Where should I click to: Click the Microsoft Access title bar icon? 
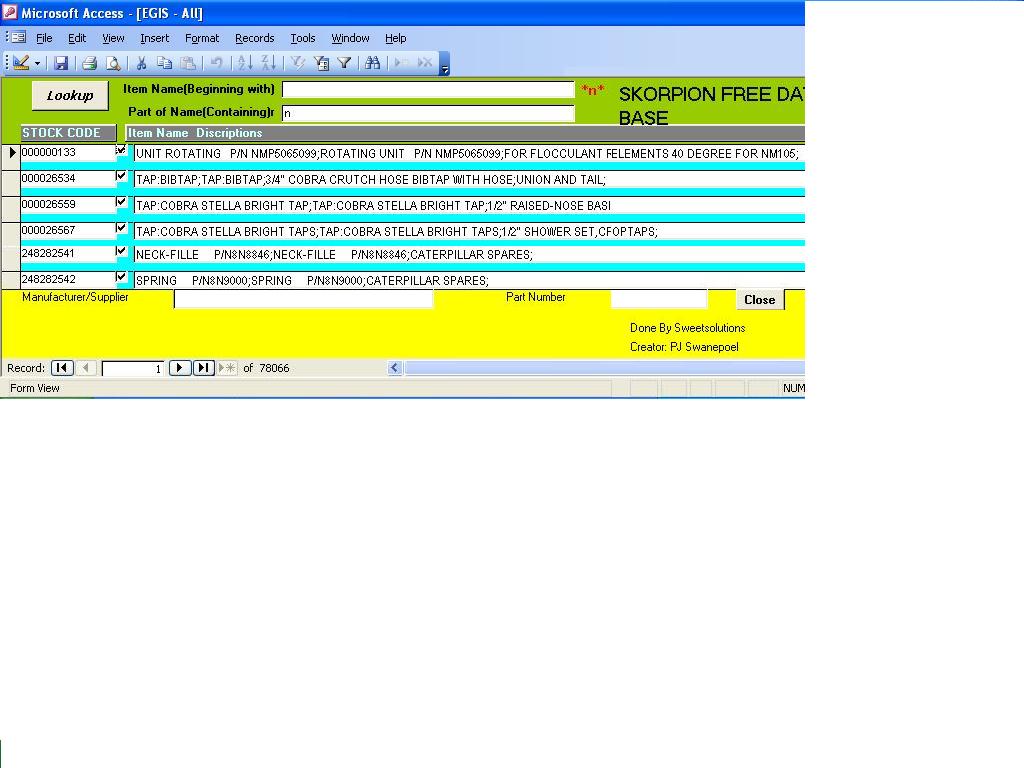point(10,12)
